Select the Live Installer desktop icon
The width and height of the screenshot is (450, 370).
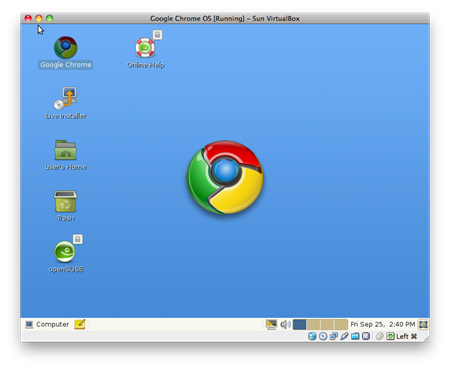pyautogui.click(x=66, y=98)
